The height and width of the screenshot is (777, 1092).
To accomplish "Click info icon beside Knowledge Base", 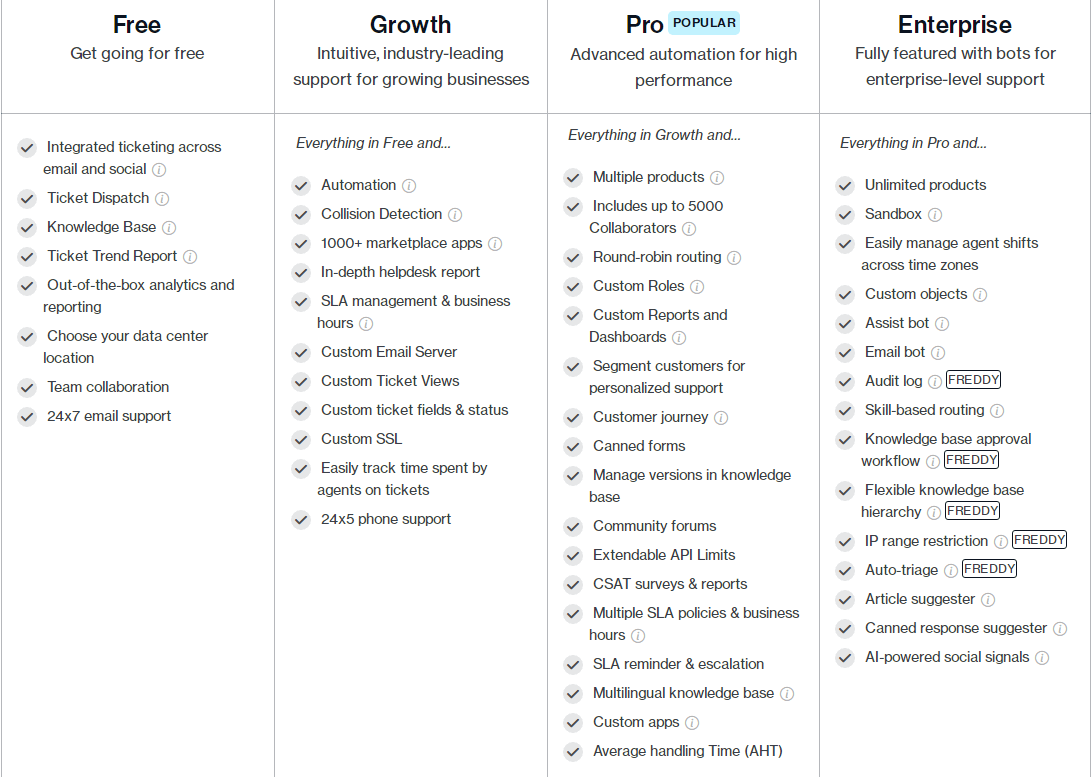I will click(169, 228).
